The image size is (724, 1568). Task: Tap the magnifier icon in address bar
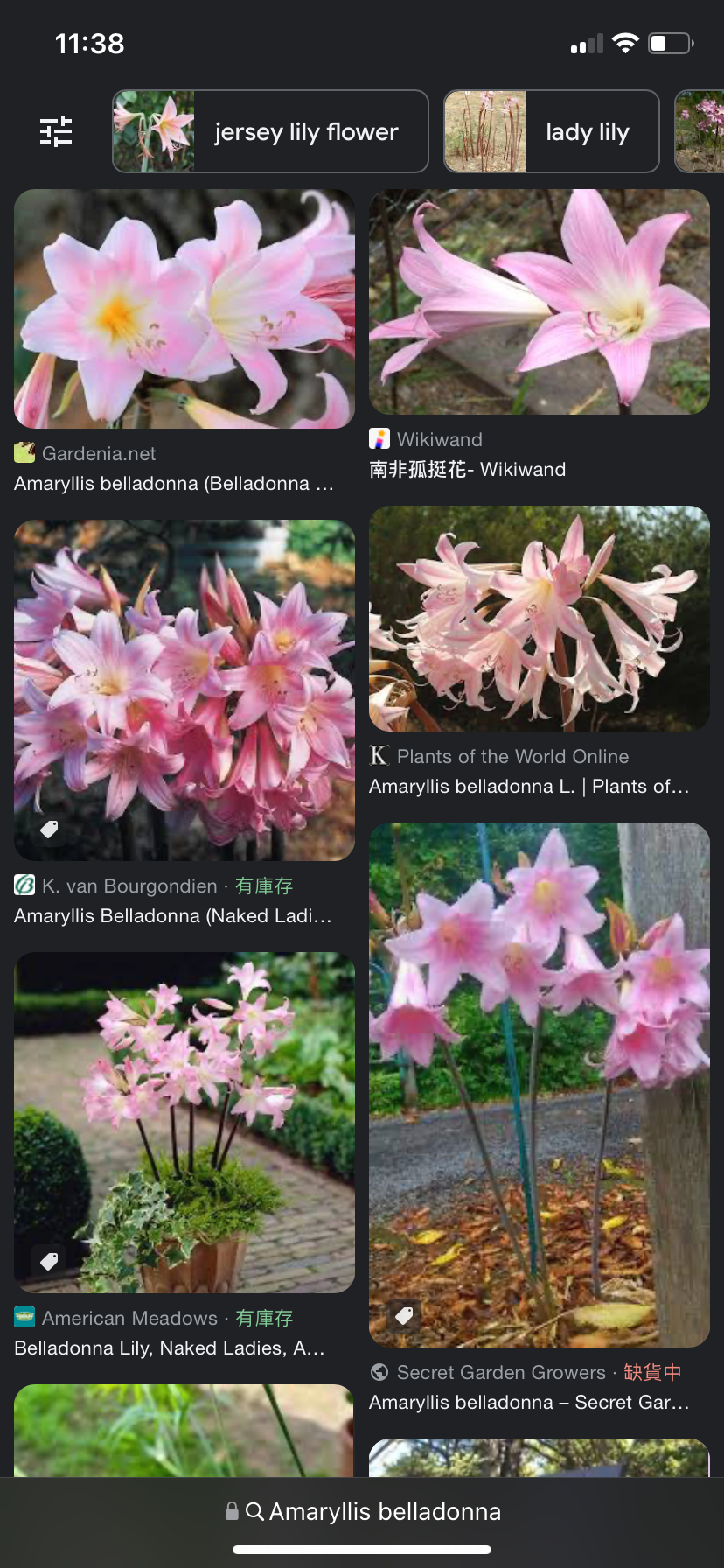pos(254,1511)
